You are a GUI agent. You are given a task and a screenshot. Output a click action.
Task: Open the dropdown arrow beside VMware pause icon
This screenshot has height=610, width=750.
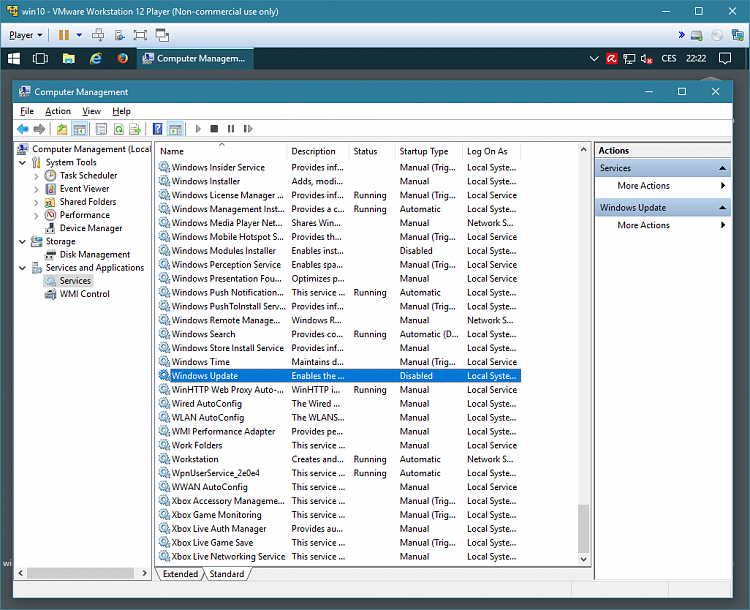pyautogui.click(x=79, y=35)
